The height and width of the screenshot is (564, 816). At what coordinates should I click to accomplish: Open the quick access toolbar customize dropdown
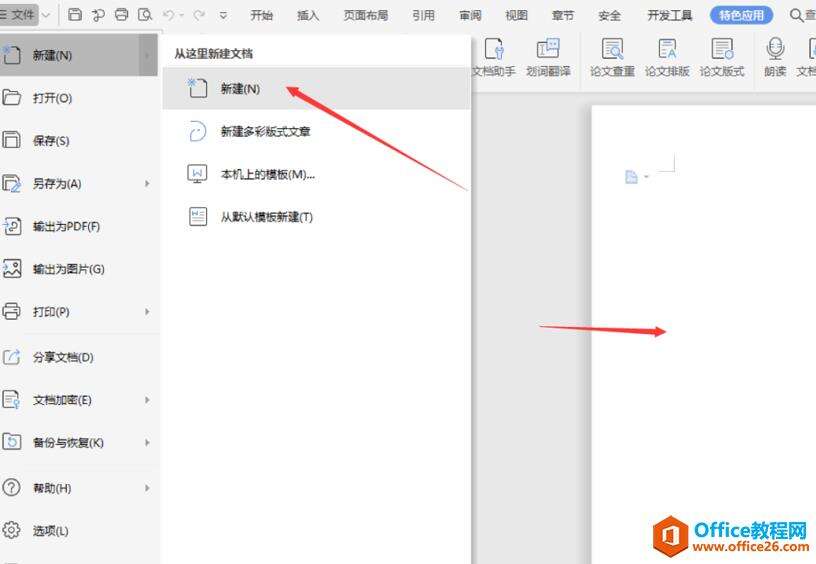click(x=223, y=16)
